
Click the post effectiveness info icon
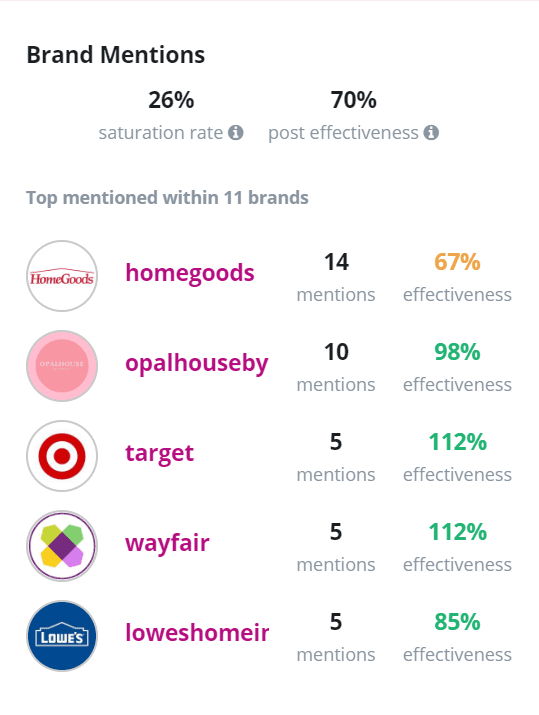pos(431,133)
